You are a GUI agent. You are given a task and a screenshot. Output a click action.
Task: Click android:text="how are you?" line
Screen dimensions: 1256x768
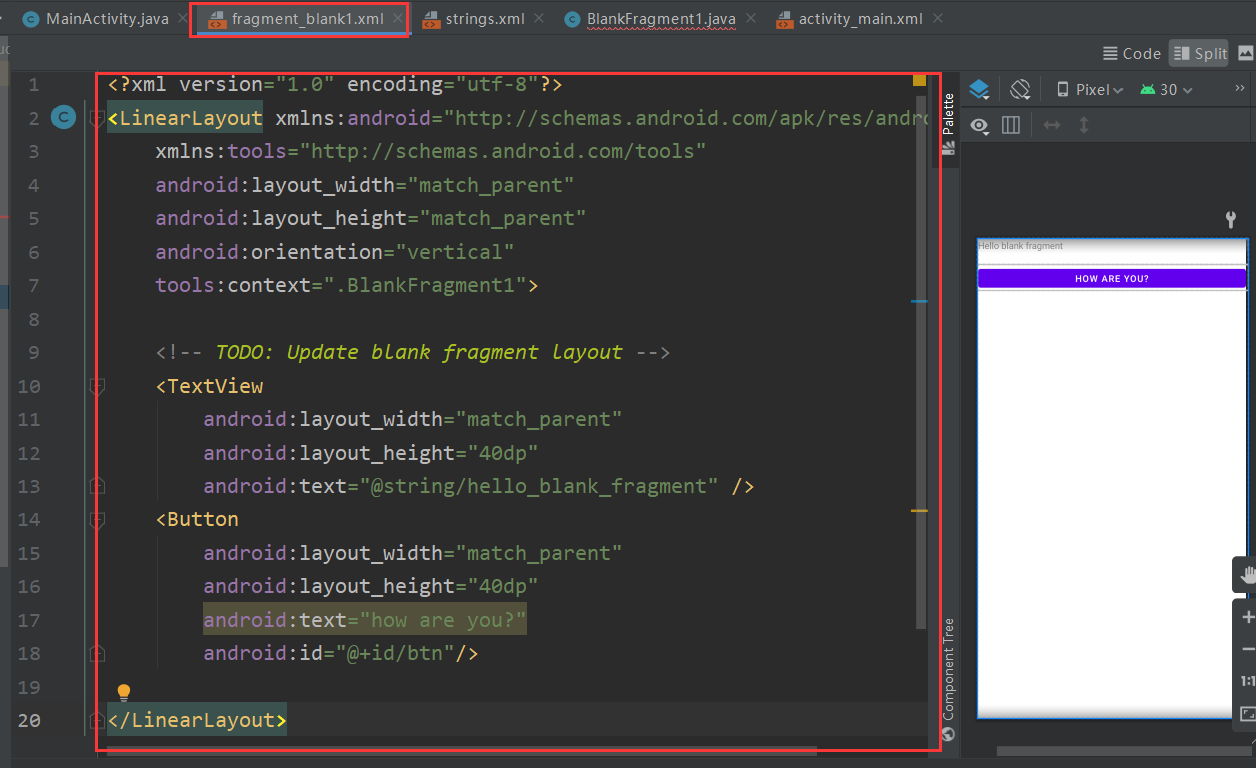point(365,620)
